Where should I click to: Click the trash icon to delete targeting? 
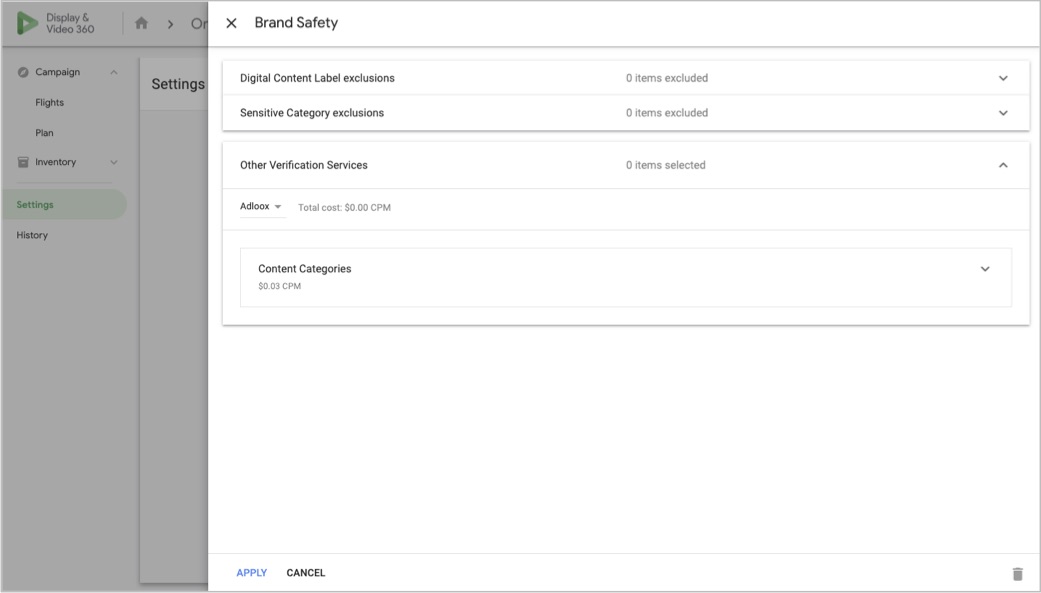pos(1017,573)
